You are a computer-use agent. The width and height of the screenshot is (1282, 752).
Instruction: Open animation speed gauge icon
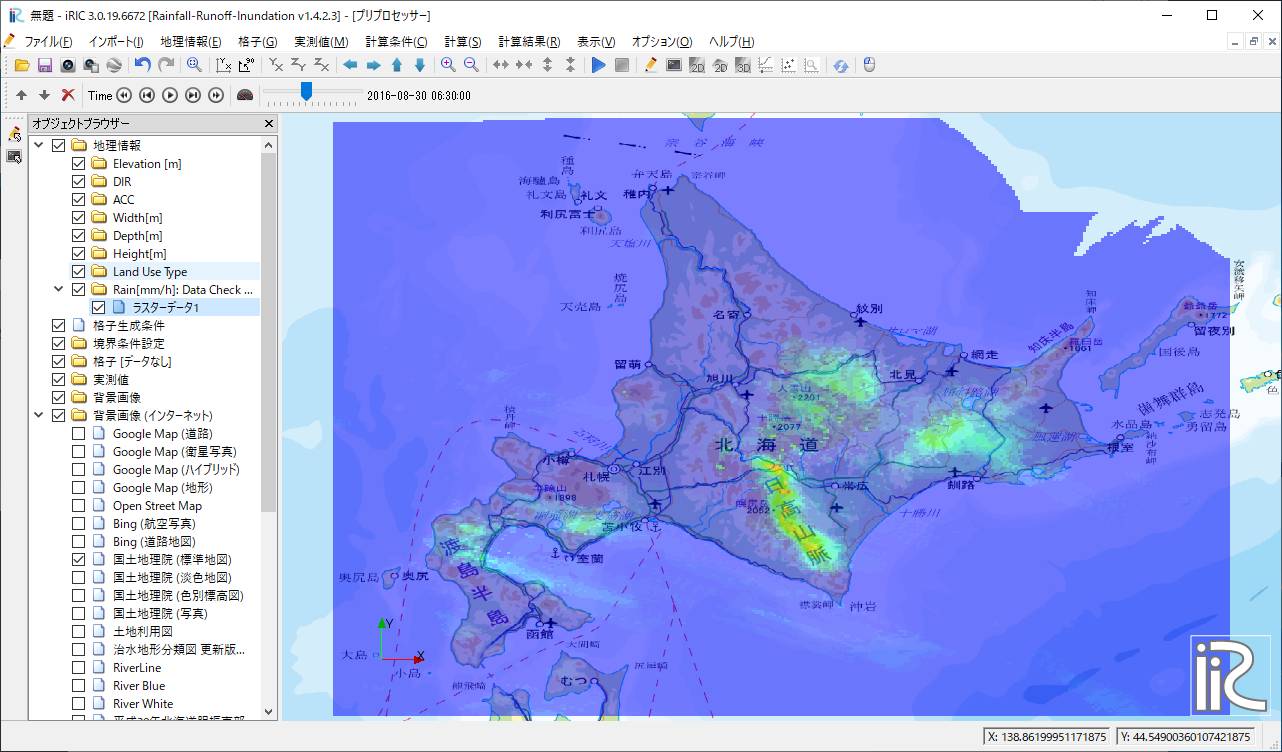(x=245, y=95)
